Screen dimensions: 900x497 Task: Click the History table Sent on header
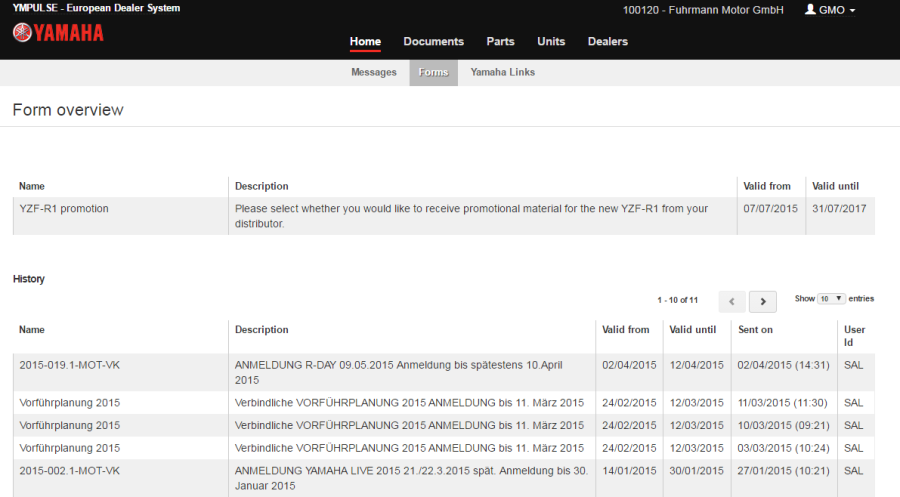click(755, 329)
